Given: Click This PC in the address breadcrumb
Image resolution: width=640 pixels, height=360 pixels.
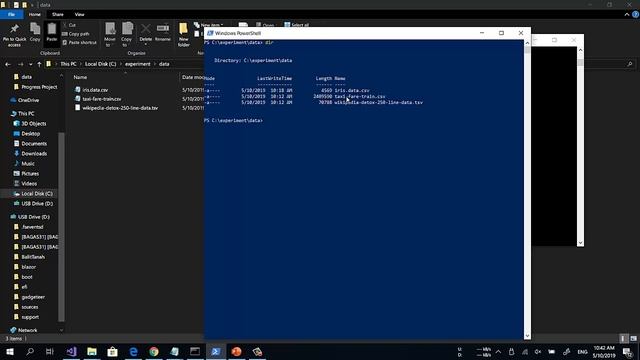Looking at the screenshot, I should point(68,64).
